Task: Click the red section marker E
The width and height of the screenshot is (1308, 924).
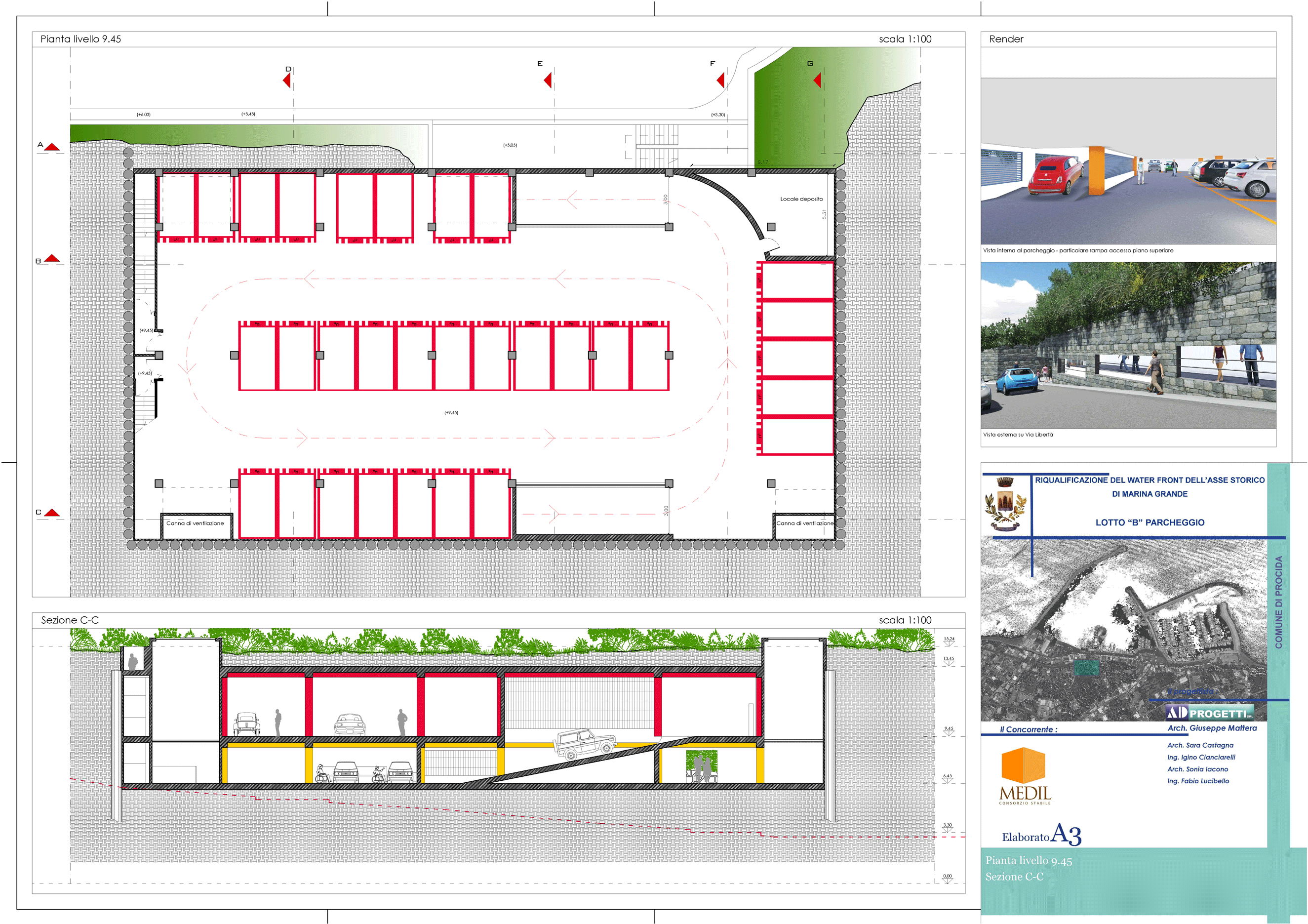Action: pyautogui.click(x=548, y=80)
